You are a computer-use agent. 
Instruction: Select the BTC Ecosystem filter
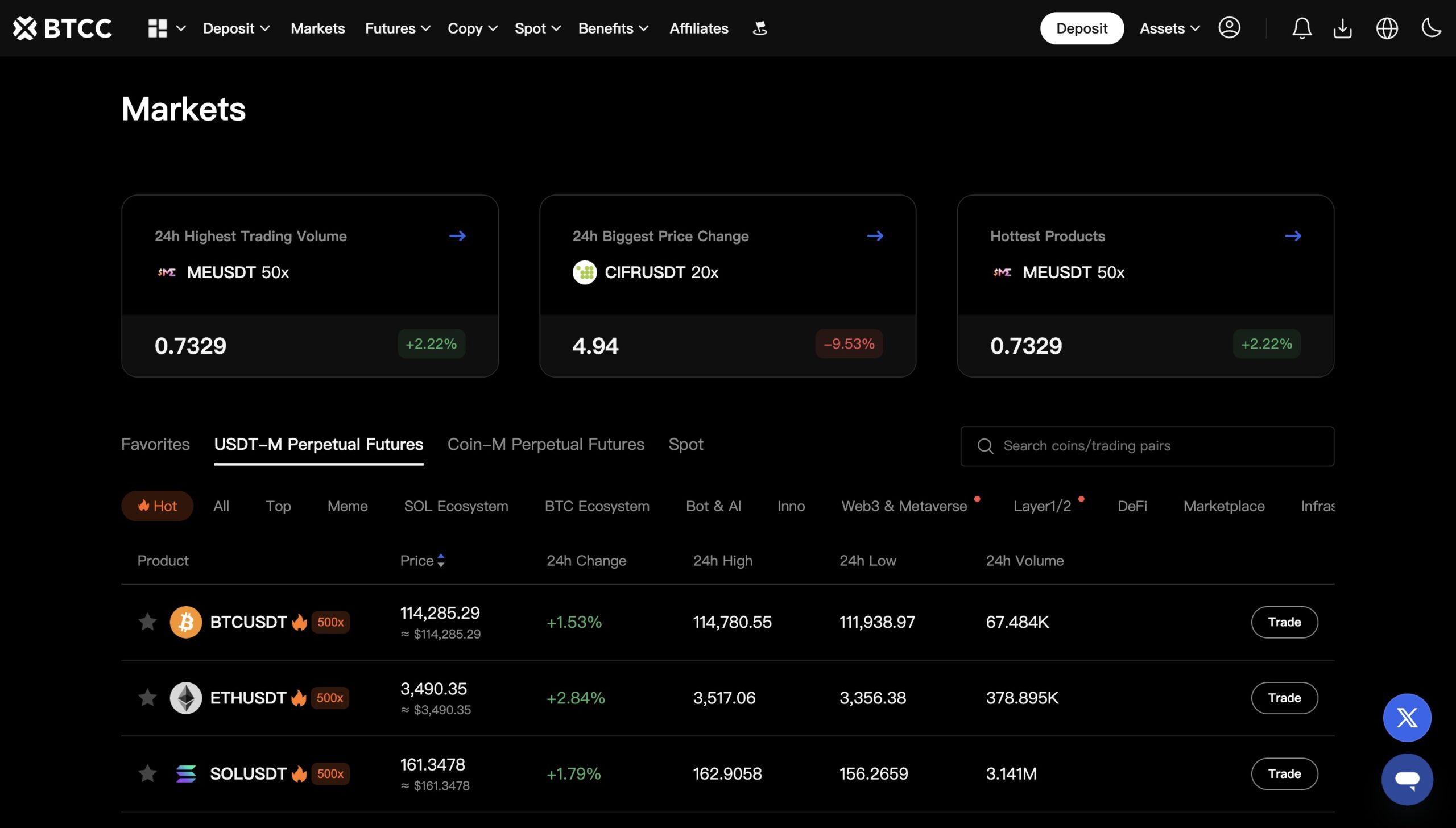[x=597, y=506]
